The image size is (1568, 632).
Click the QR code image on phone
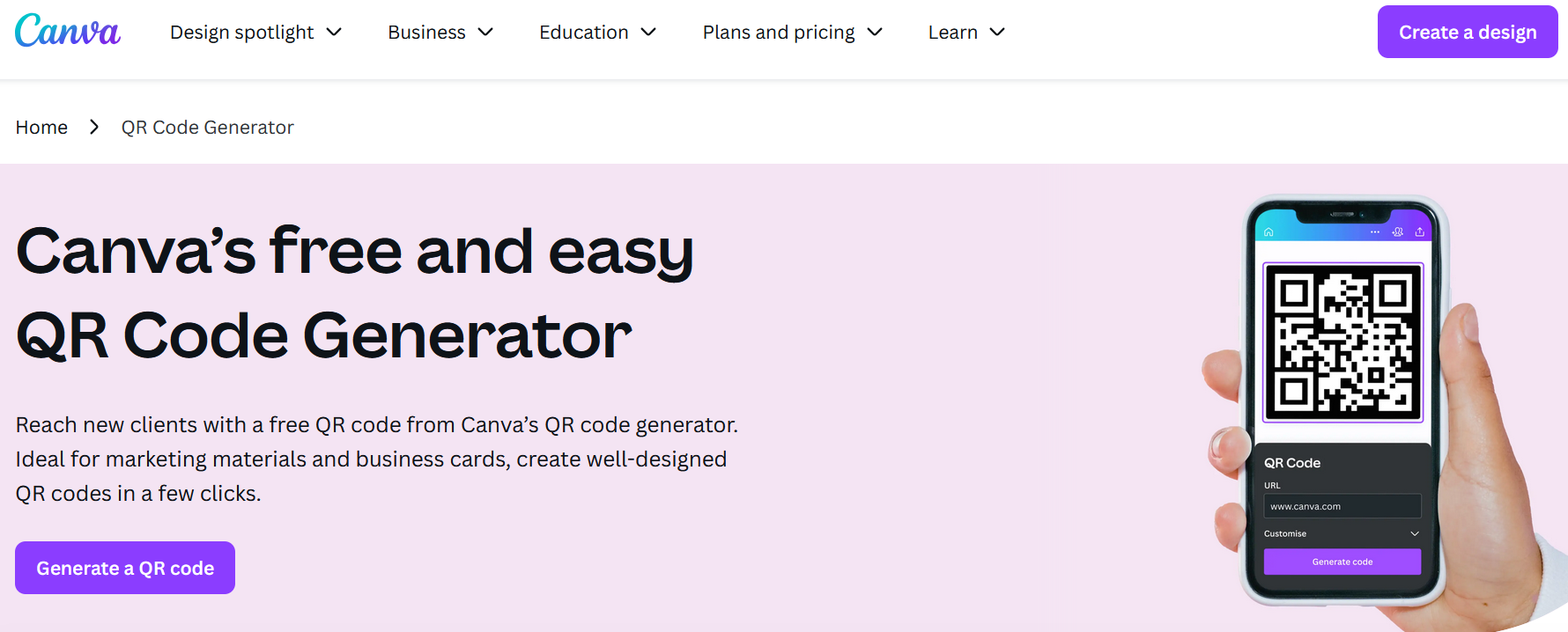click(x=1342, y=342)
